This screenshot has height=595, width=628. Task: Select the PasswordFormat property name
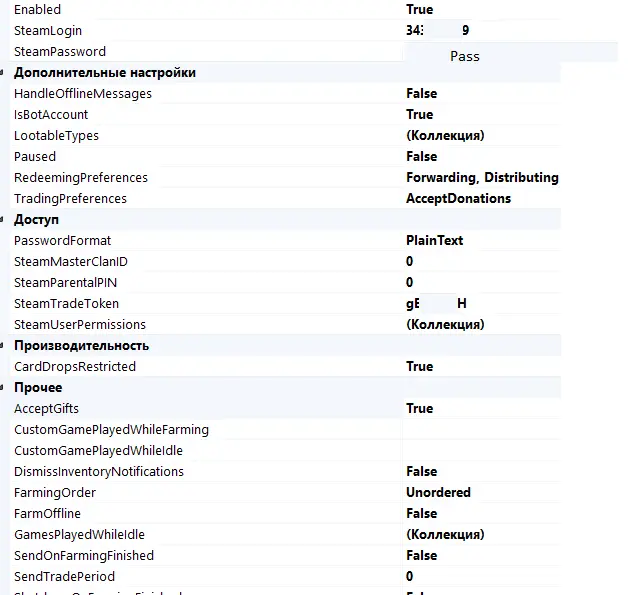click(62, 241)
